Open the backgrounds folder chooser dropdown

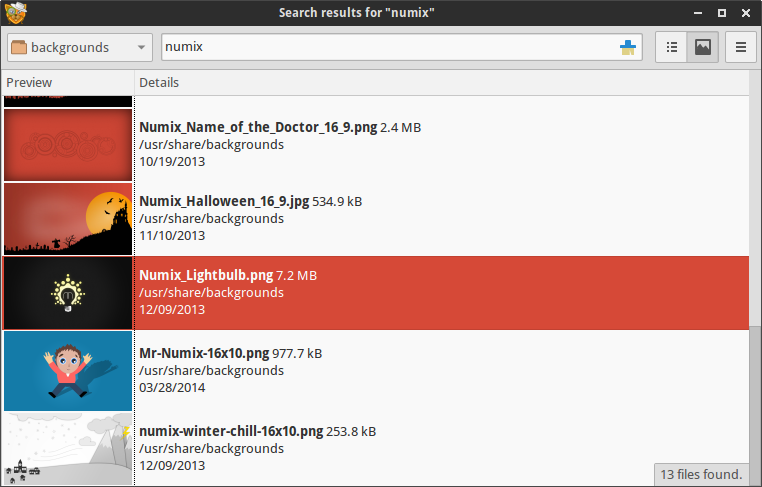click(x=79, y=47)
